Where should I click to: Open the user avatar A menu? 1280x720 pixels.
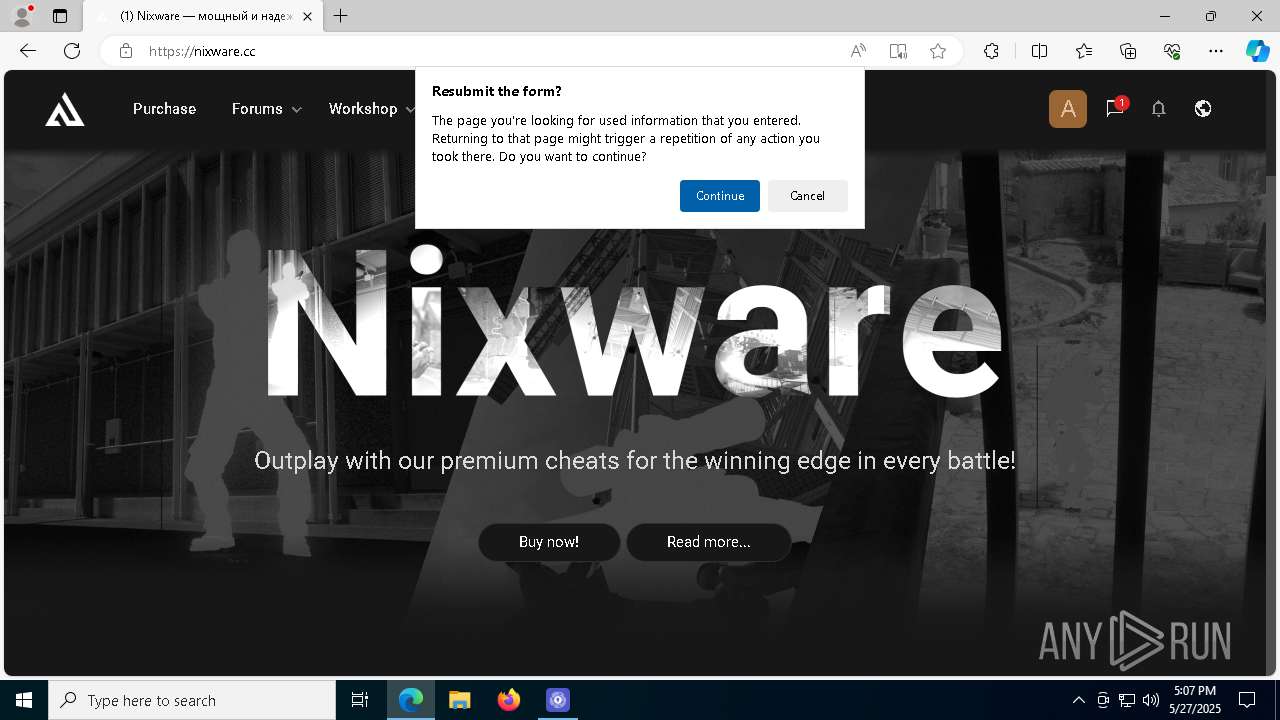pyautogui.click(x=1068, y=109)
